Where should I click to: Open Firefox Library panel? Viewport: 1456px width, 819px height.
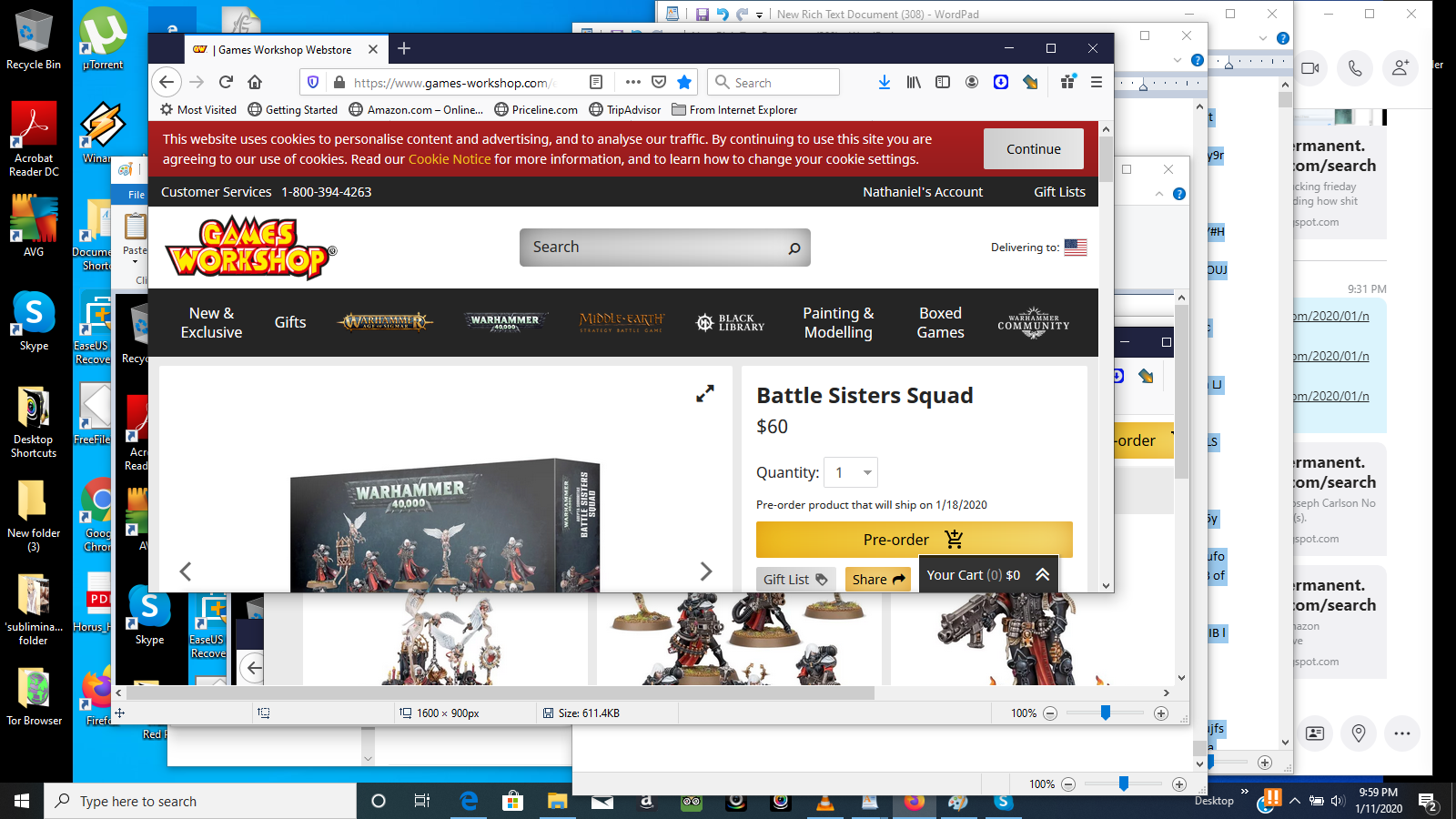914,82
